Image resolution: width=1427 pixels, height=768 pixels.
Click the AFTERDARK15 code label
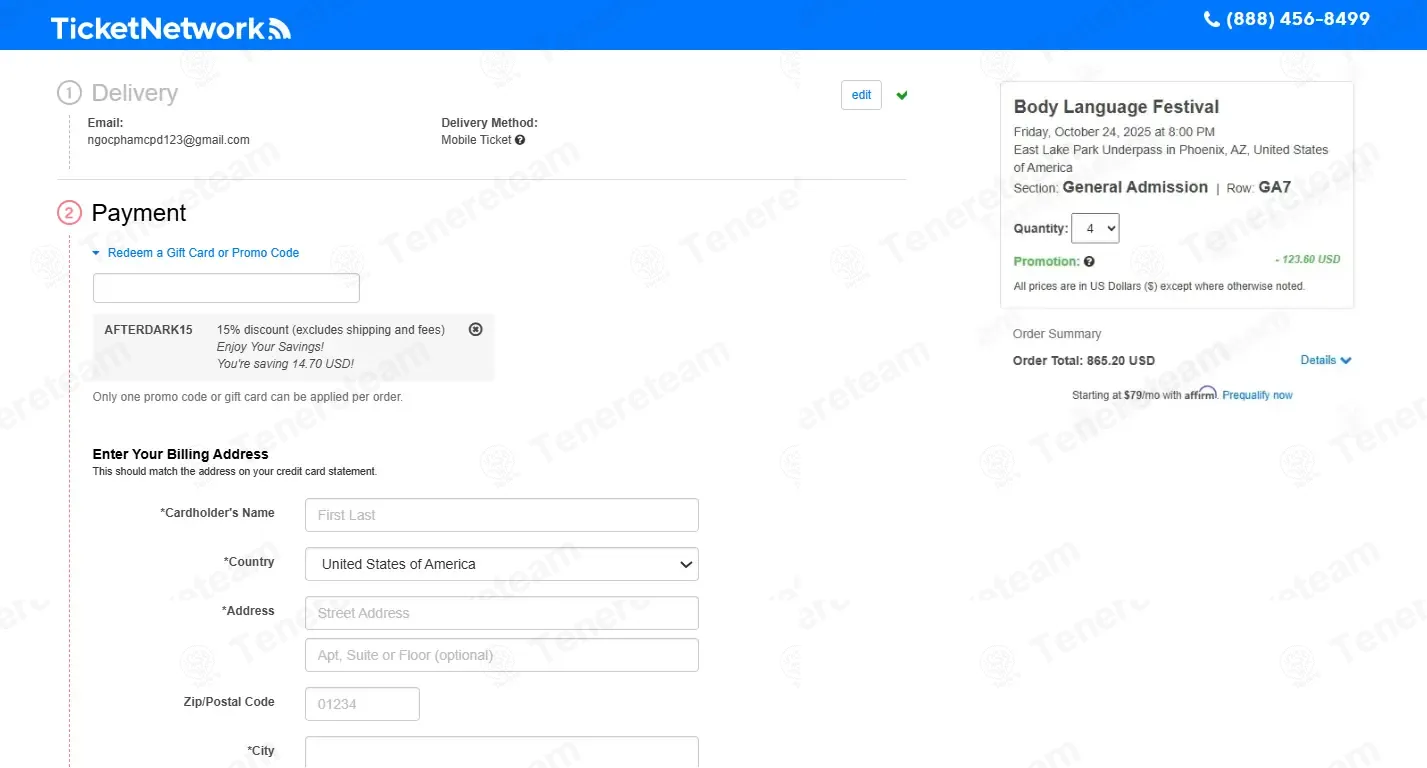coord(148,330)
